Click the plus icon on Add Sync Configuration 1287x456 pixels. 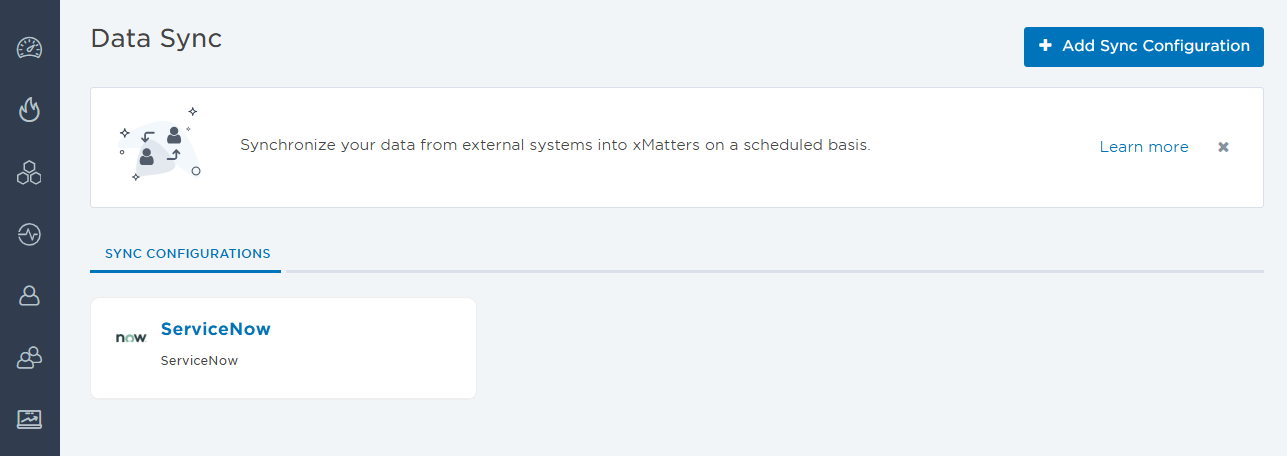1045,46
